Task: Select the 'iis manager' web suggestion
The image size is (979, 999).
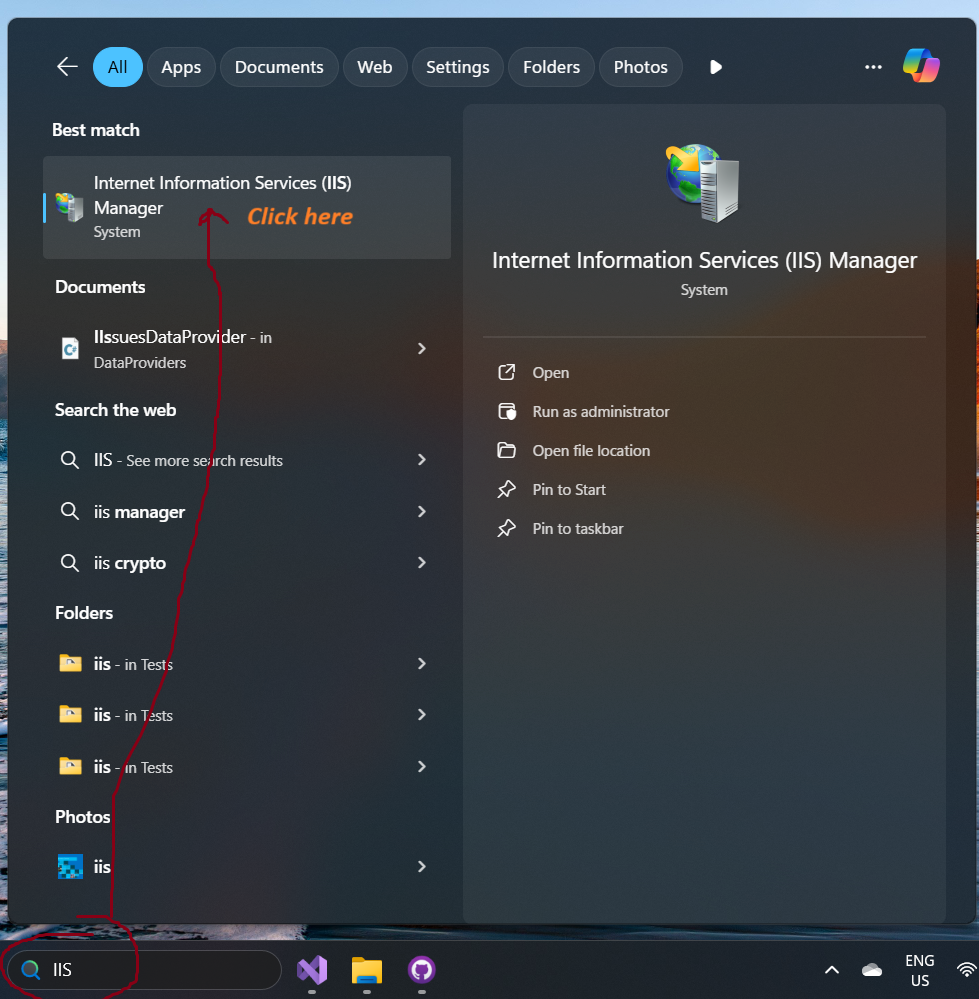Action: tap(247, 512)
